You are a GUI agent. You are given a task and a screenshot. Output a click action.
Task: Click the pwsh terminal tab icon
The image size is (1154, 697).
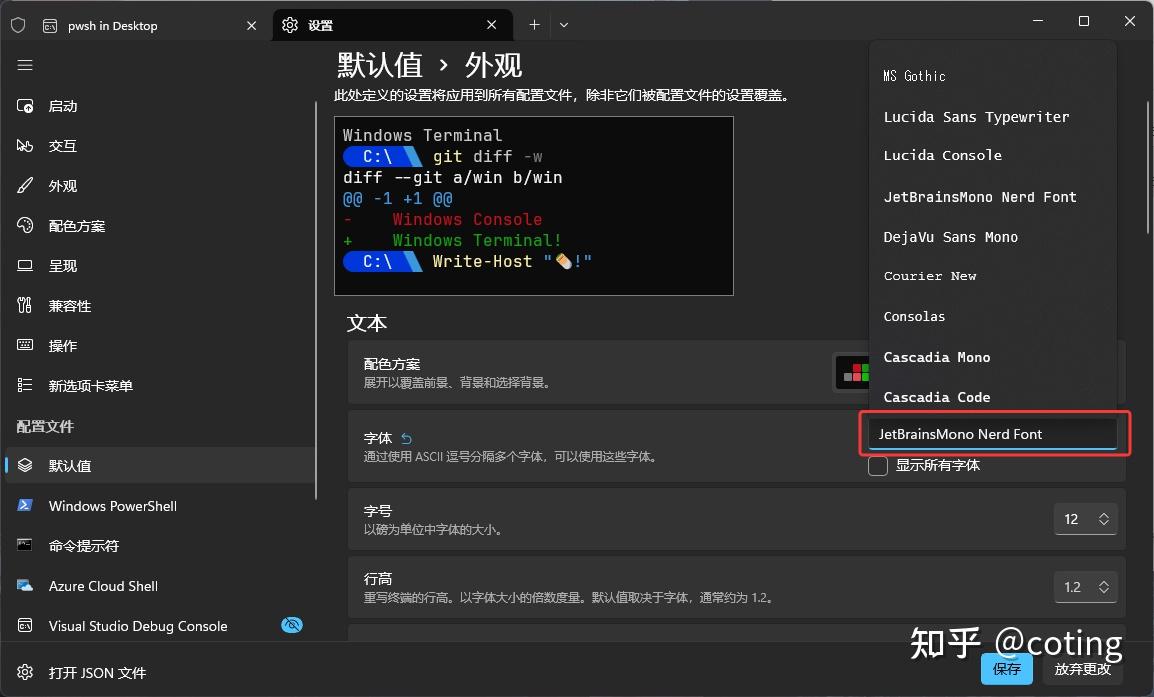tap(50, 26)
